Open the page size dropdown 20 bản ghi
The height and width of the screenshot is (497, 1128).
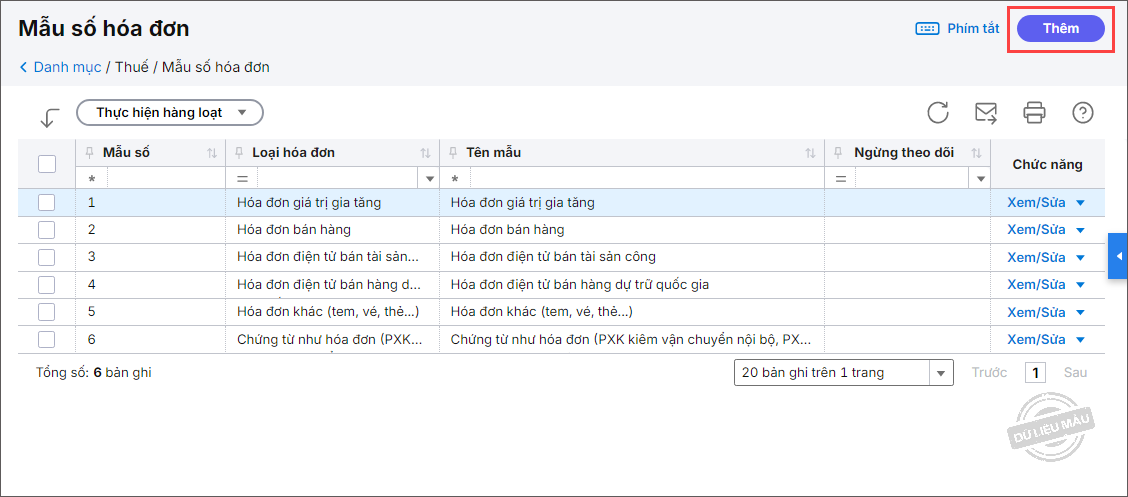[941, 373]
